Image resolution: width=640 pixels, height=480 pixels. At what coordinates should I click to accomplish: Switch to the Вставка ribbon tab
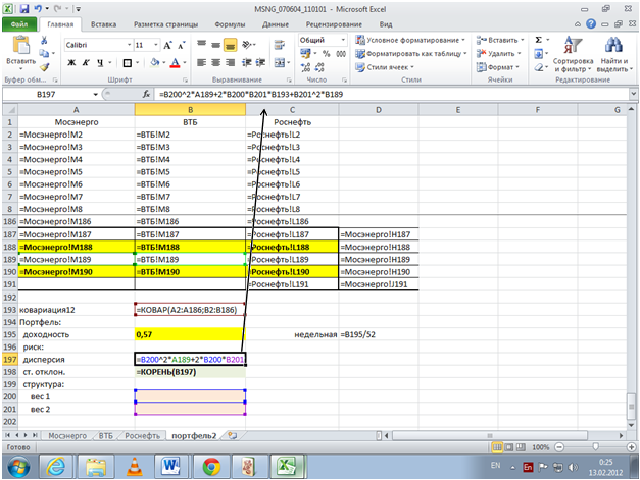click(103, 24)
